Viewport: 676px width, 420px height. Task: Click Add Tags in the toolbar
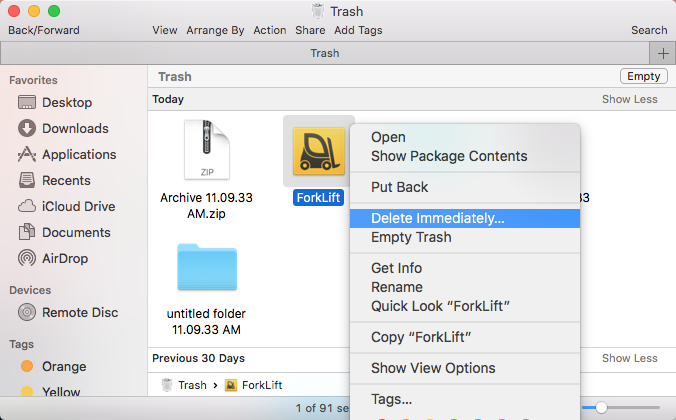pos(358,30)
